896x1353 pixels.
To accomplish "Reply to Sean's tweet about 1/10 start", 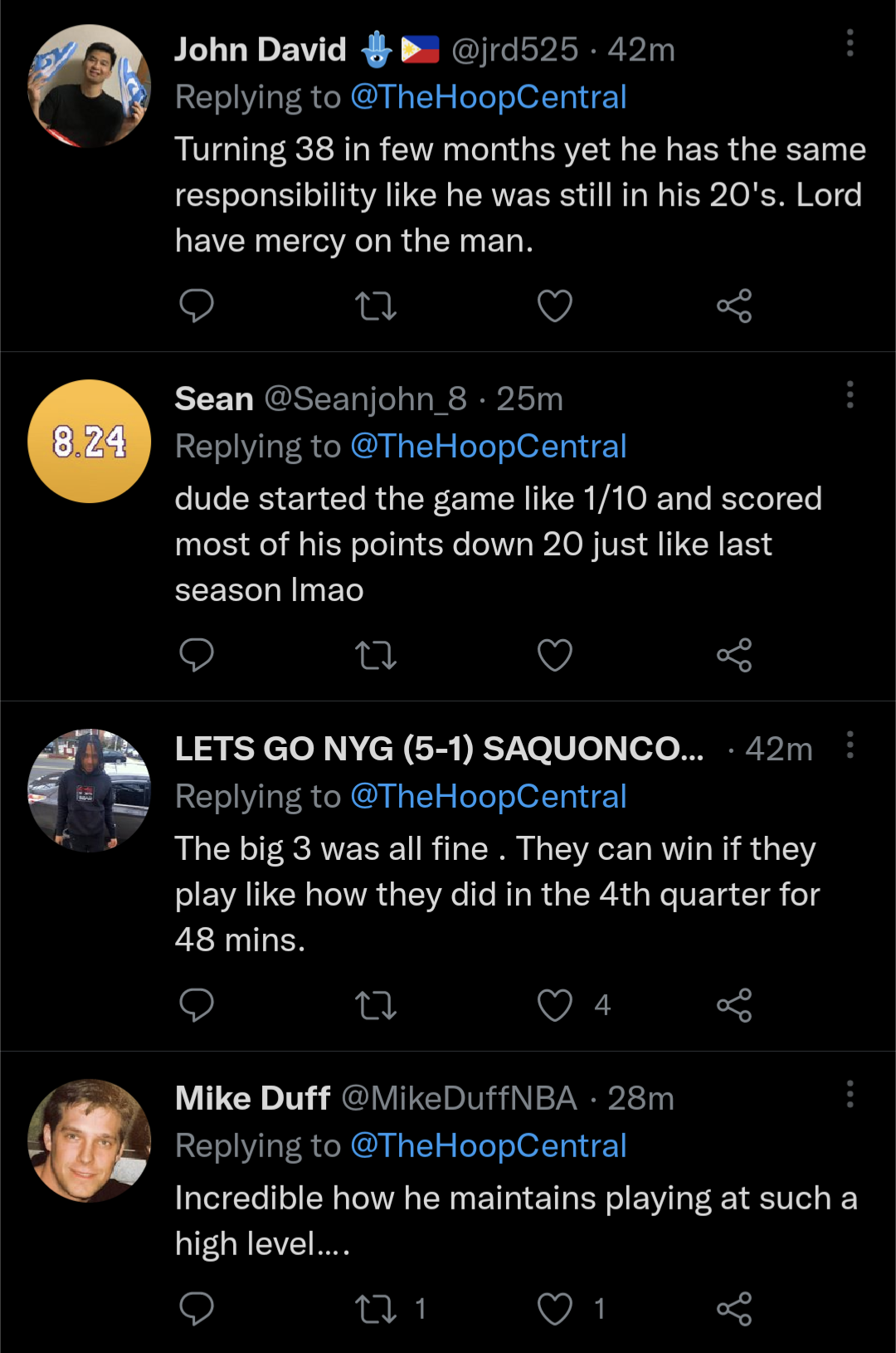I will click(197, 656).
